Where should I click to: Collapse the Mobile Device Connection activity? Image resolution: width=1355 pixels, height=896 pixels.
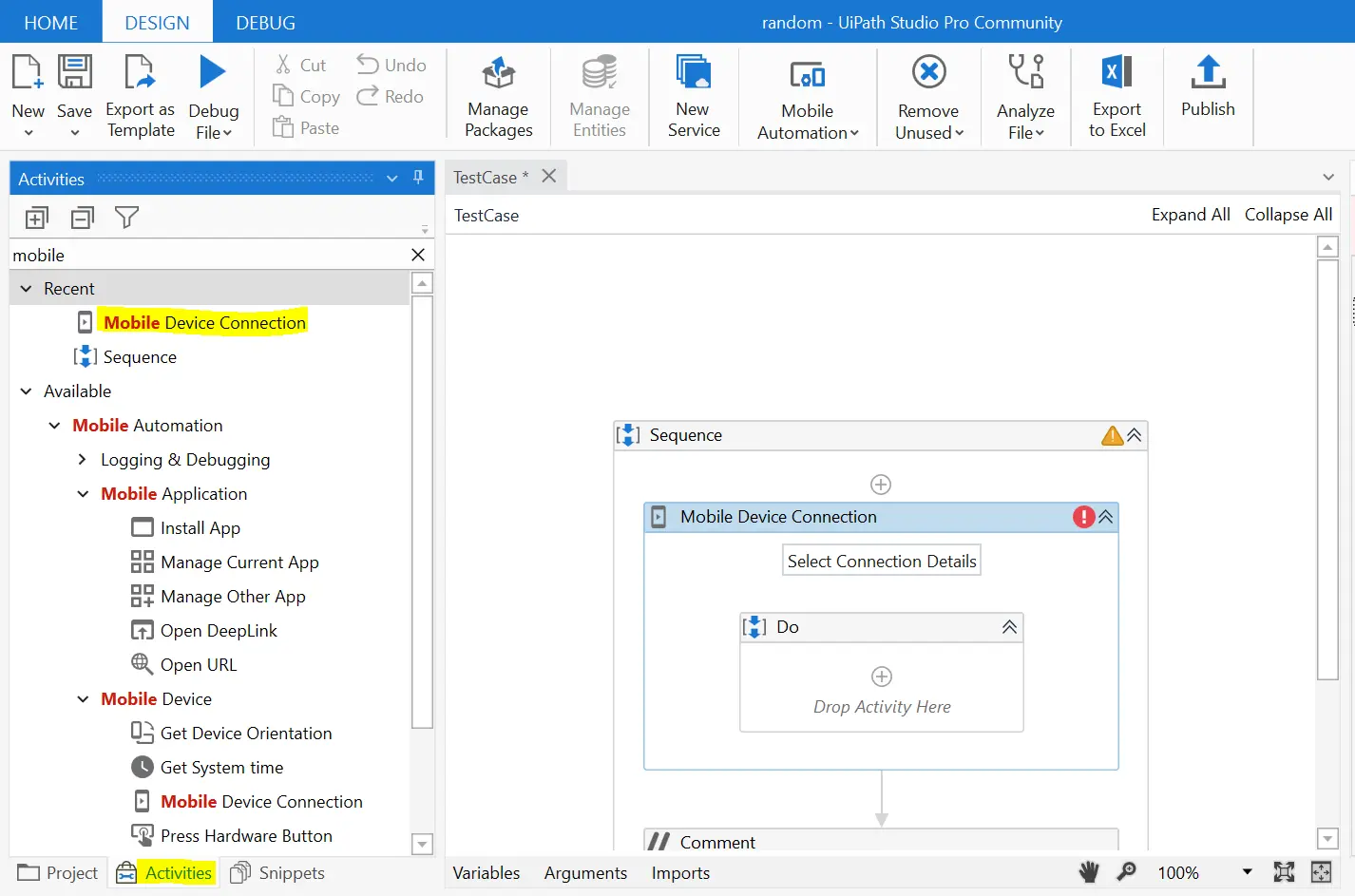[1106, 517]
